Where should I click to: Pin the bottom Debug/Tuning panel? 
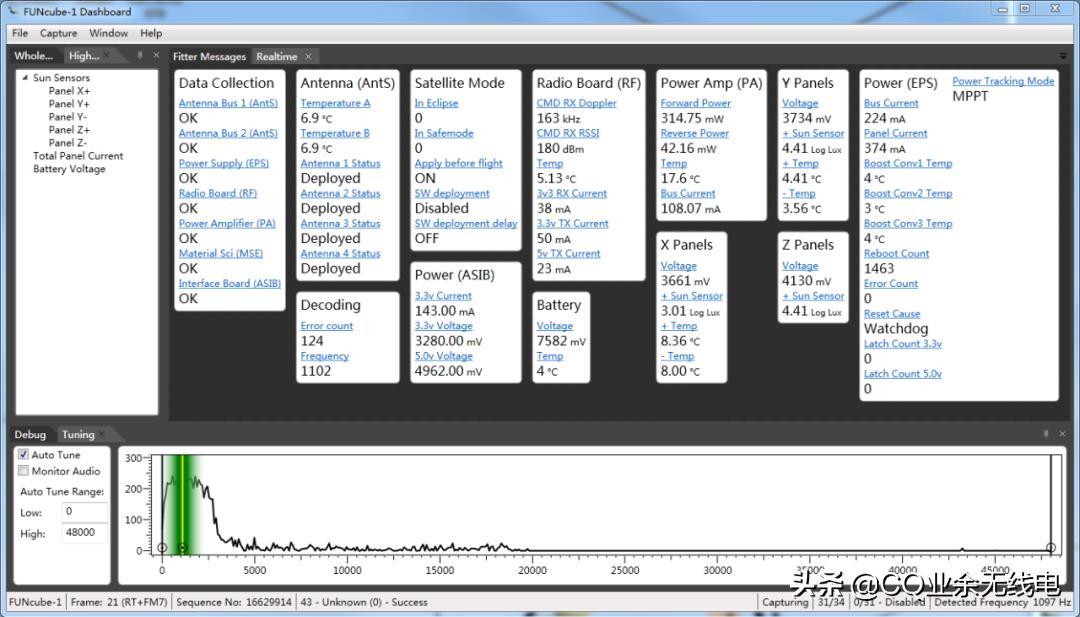[1046, 434]
